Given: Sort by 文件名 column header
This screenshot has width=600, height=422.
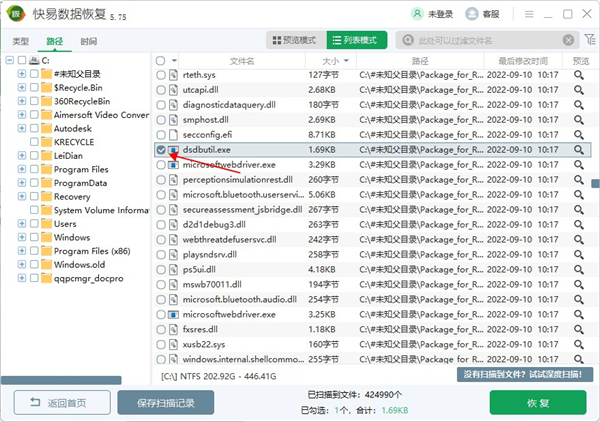Looking at the screenshot, I should (x=242, y=61).
